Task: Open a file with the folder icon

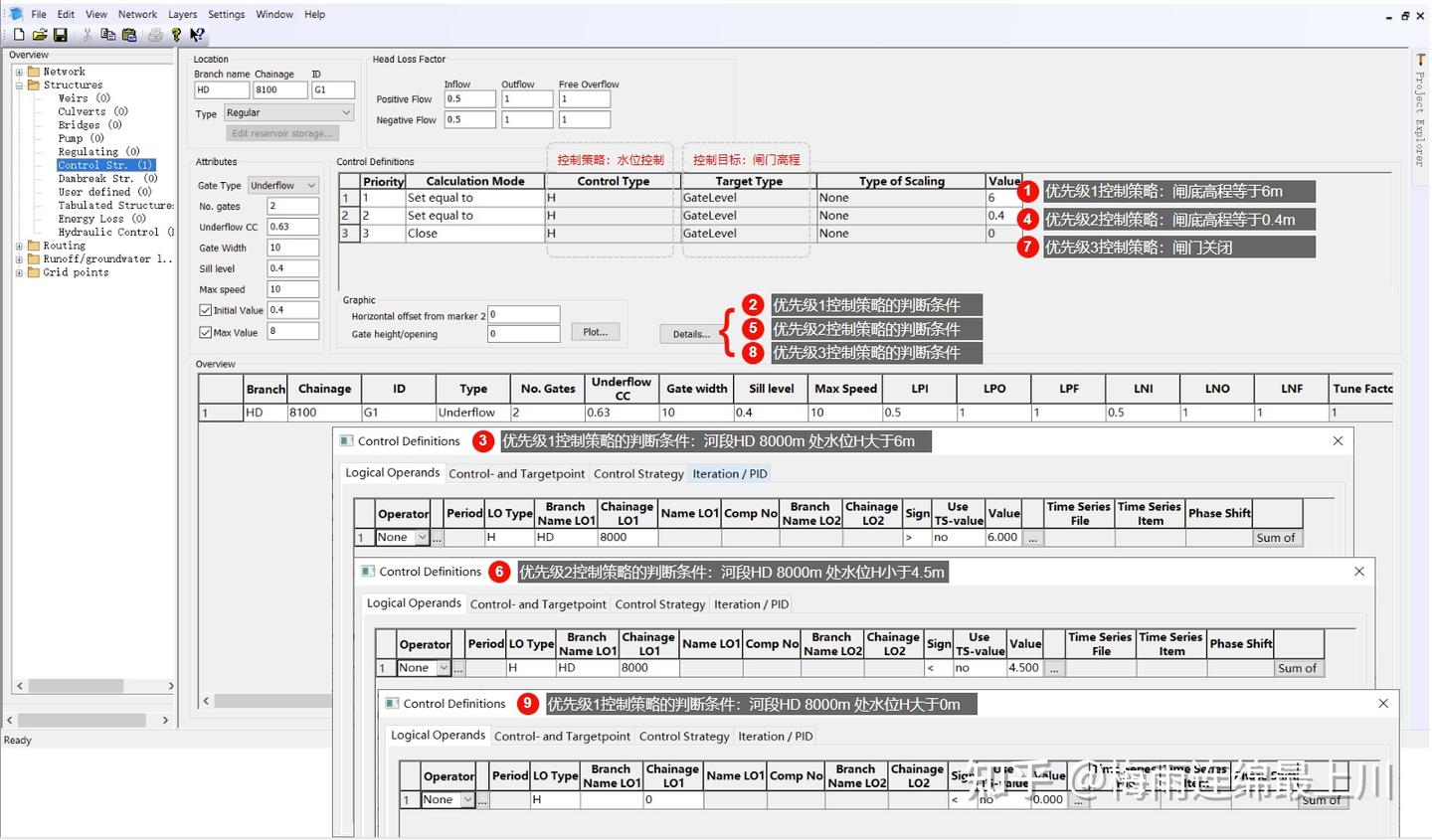Action: [40, 35]
